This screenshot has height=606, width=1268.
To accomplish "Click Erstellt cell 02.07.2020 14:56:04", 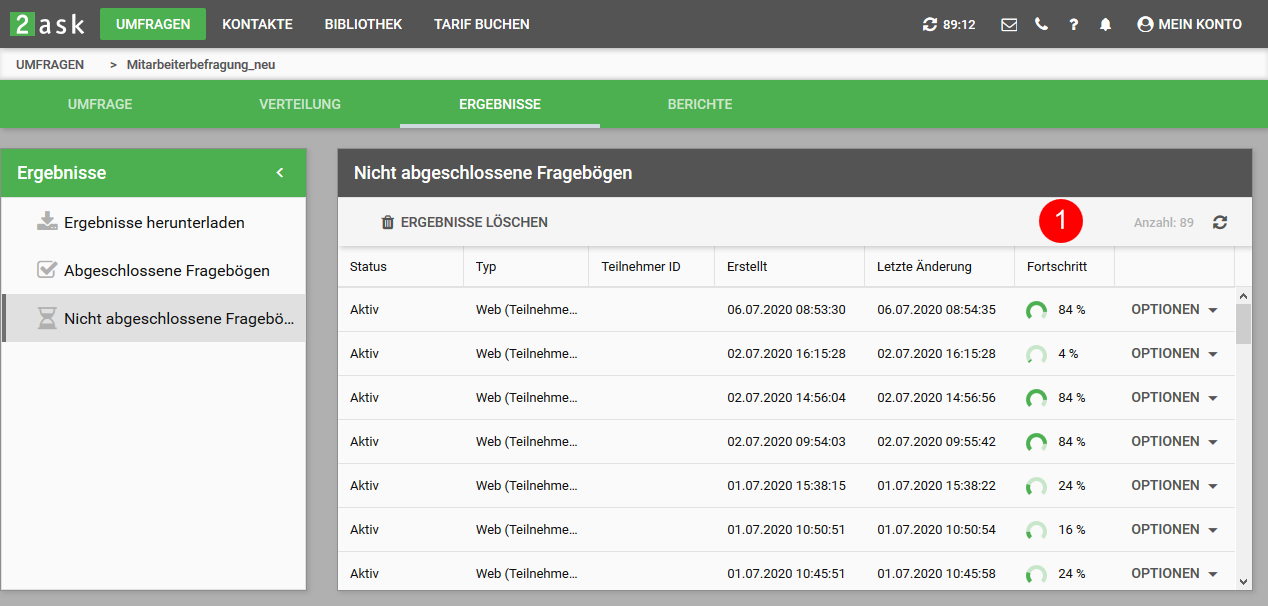I will 787,398.
